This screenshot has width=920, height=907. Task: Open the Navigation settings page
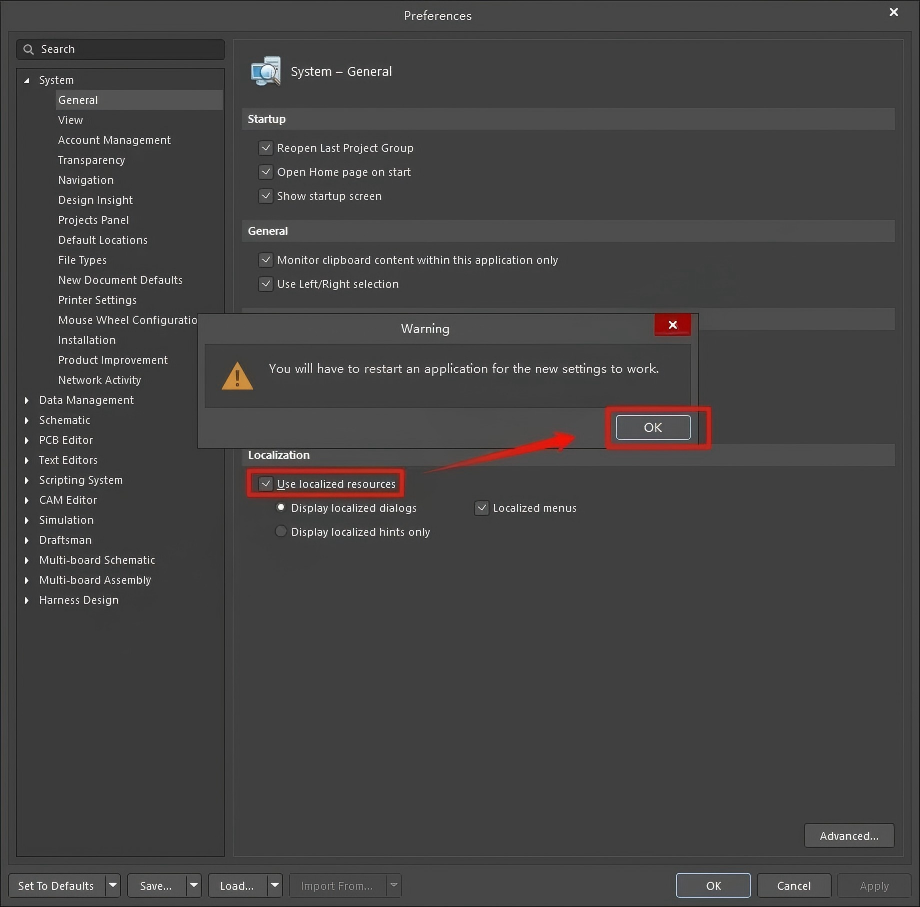pos(86,180)
